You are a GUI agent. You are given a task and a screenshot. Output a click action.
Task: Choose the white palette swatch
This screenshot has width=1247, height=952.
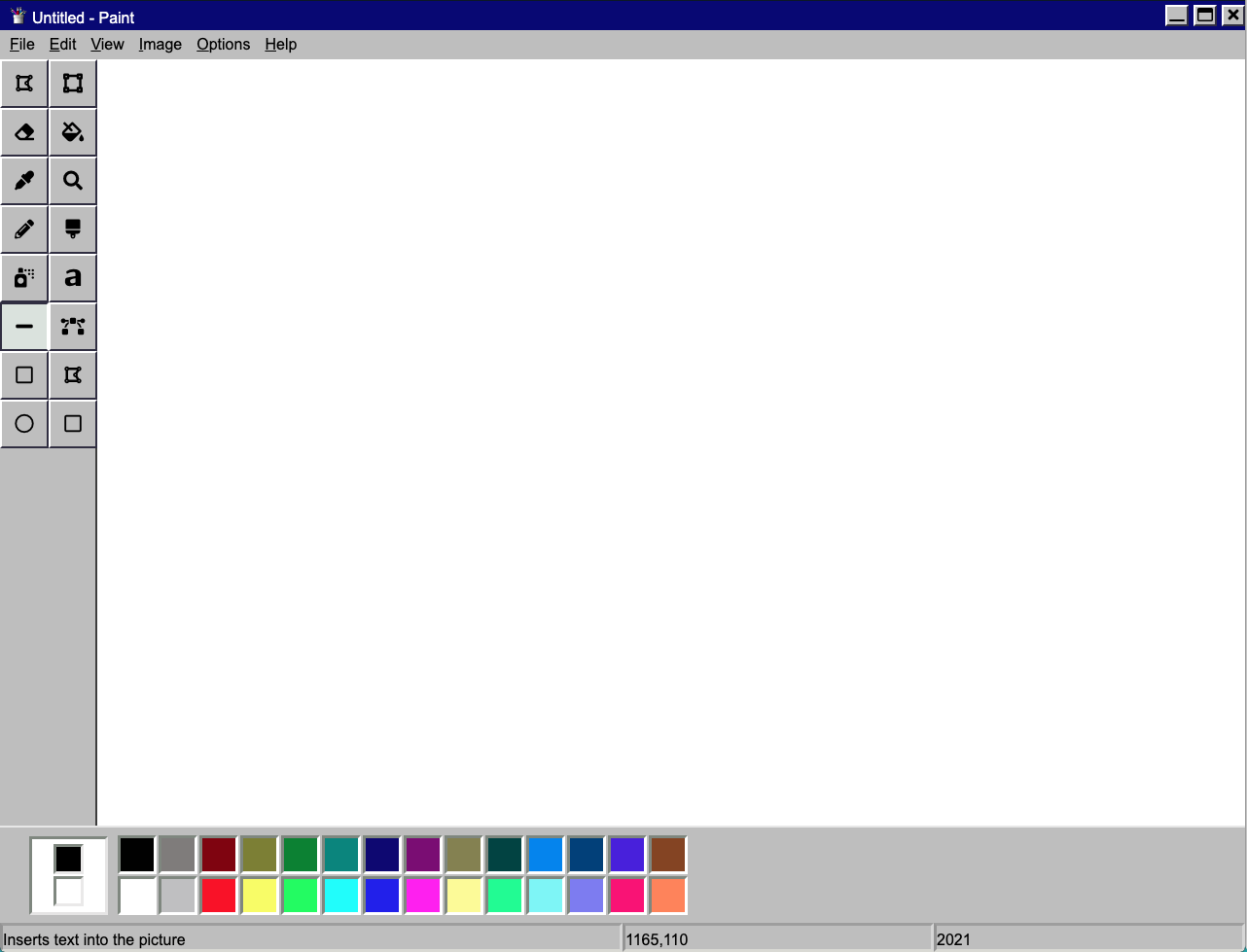tap(137, 896)
